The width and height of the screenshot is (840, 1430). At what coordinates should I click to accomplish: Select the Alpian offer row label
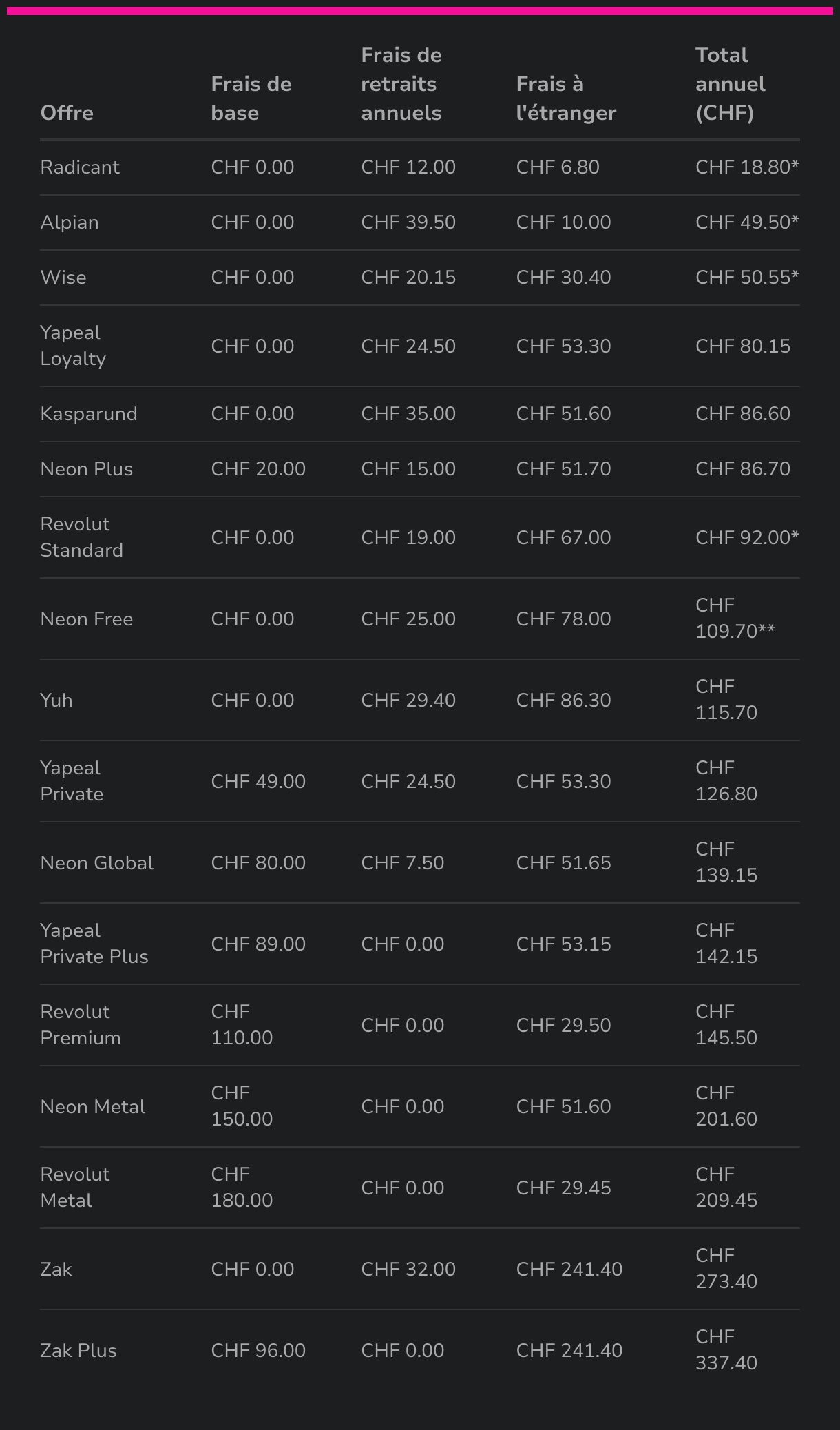(70, 222)
